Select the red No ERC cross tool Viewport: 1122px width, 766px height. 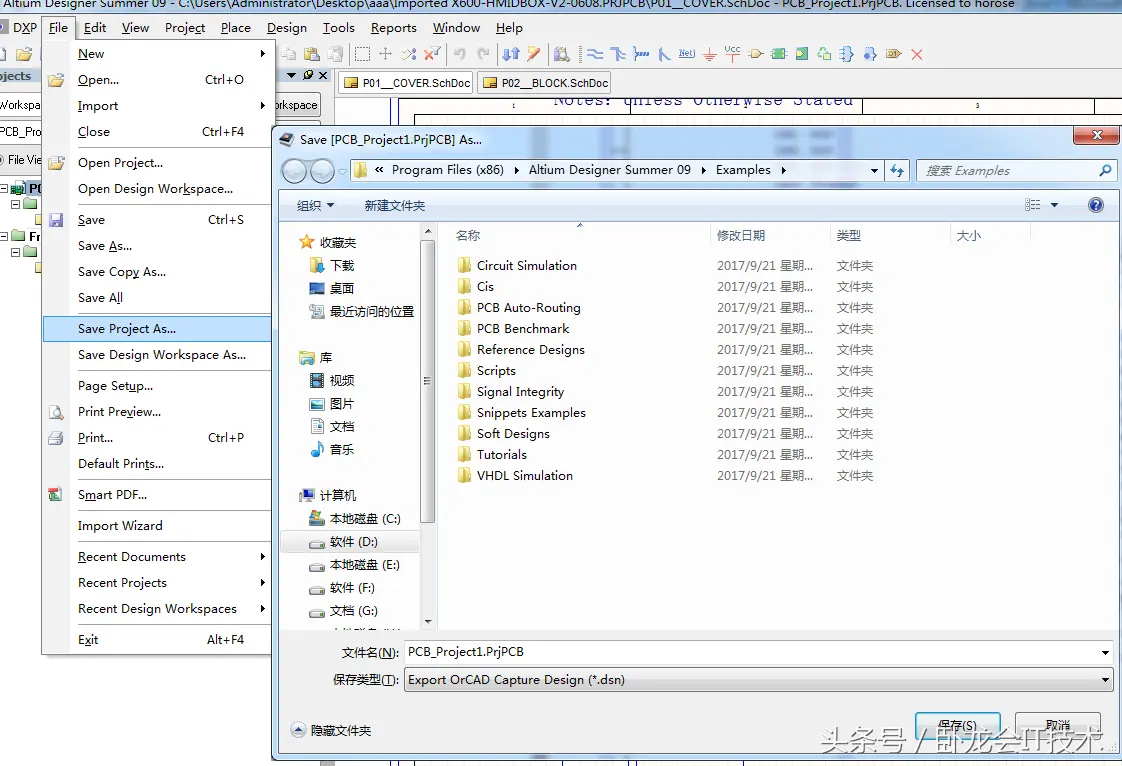[917, 54]
